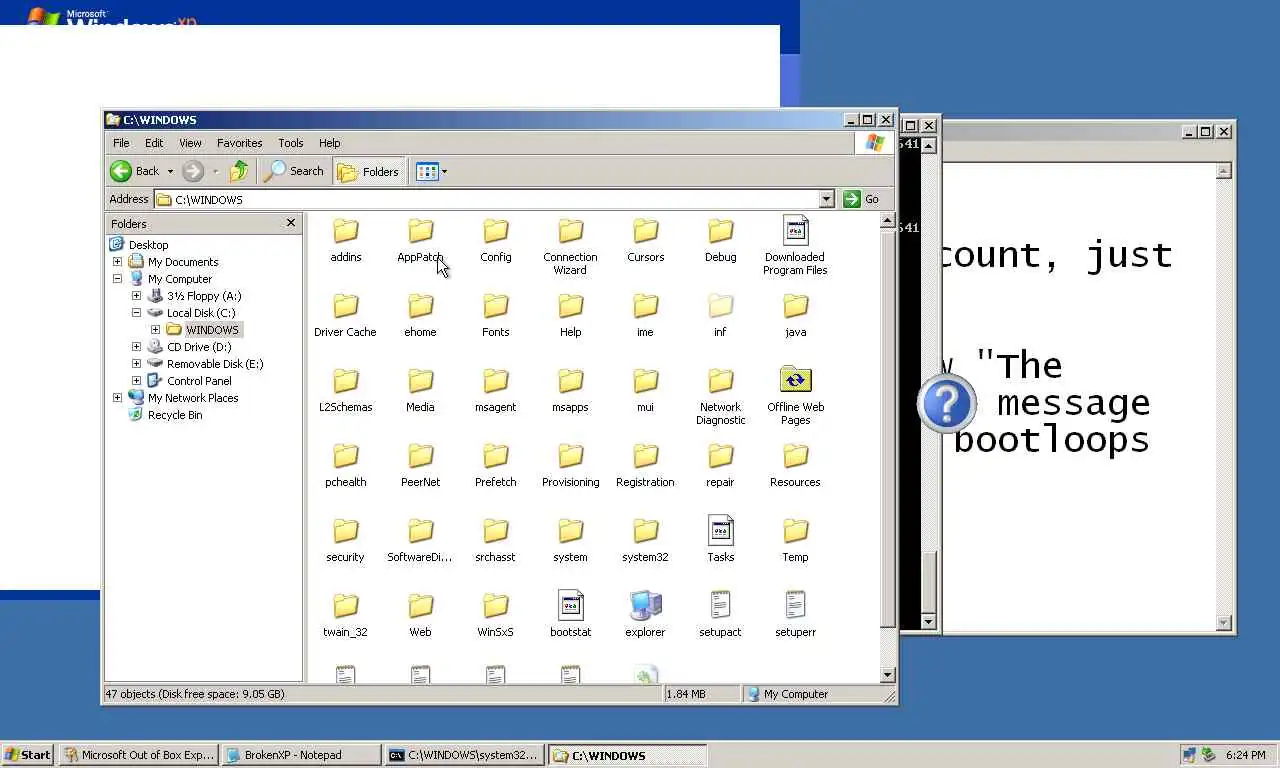Select the Debug folder icon
Viewport: 1280px width, 768px height.
coord(721,231)
